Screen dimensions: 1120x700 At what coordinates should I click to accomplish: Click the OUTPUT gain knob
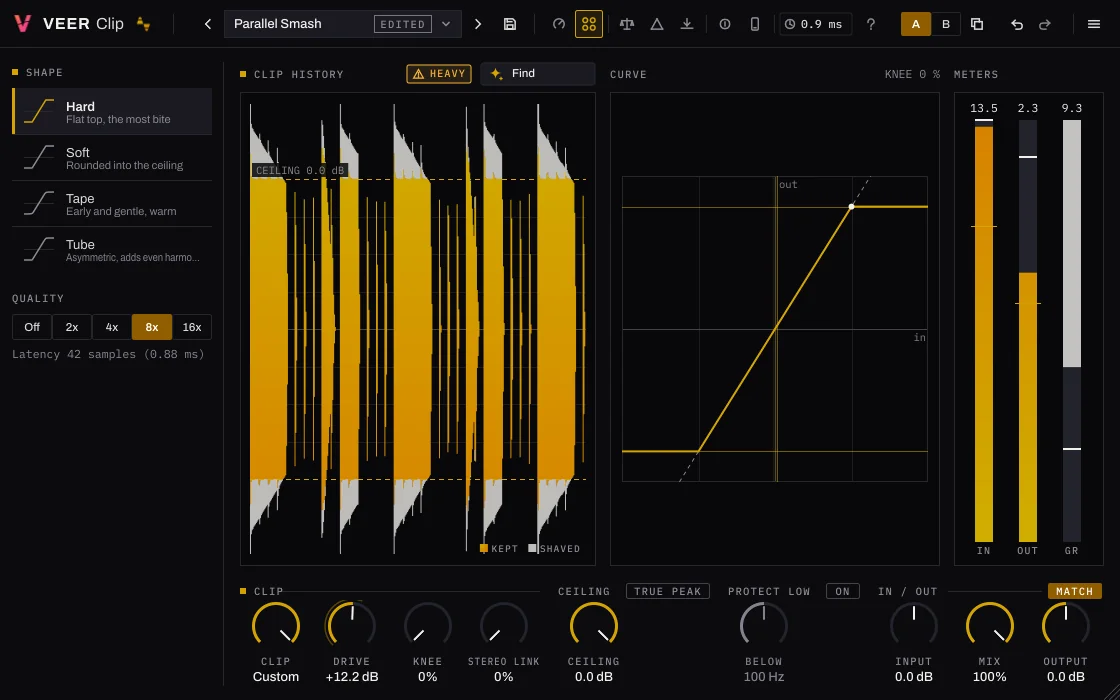tap(1066, 626)
